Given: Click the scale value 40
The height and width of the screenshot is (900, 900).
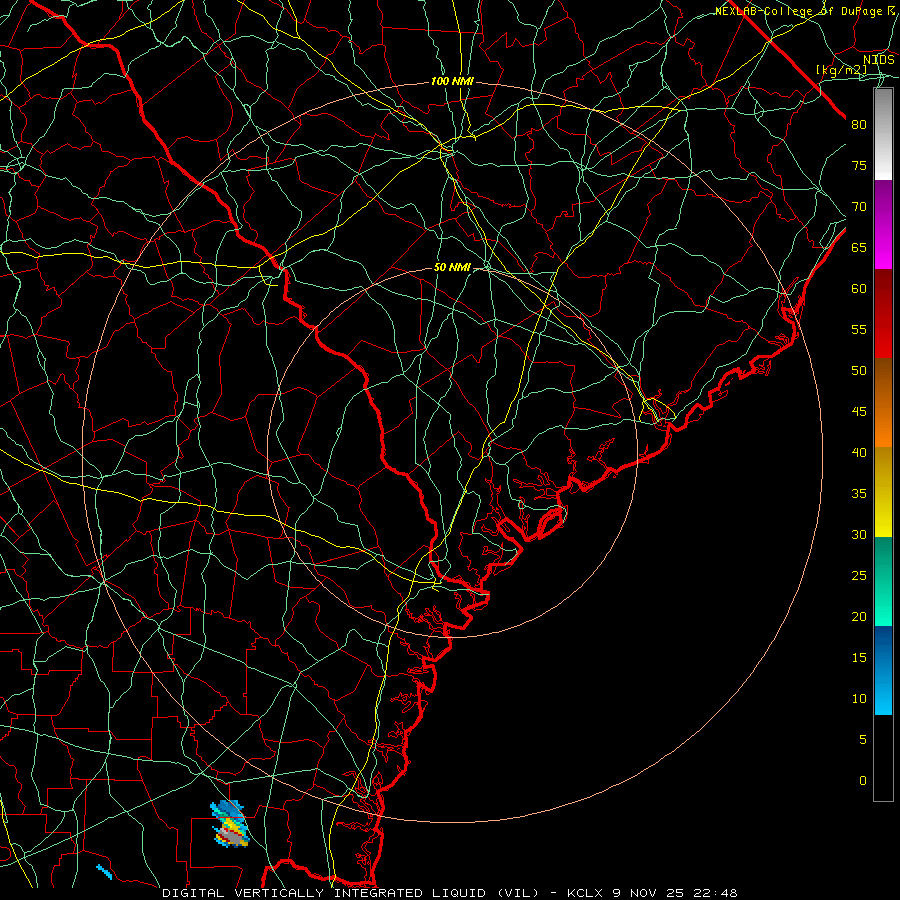Looking at the screenshot, I should point(859,452).
